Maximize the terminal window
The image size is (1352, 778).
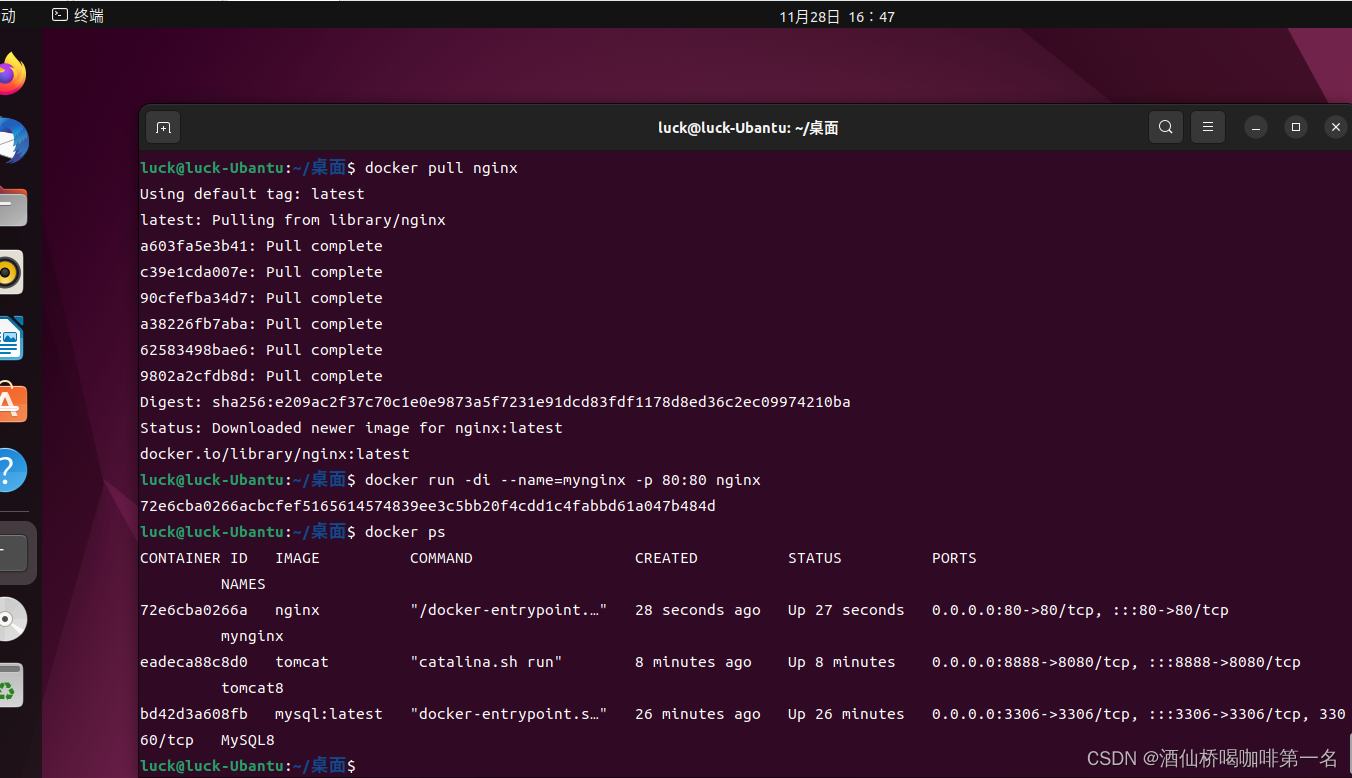(x=1296, y=127)
